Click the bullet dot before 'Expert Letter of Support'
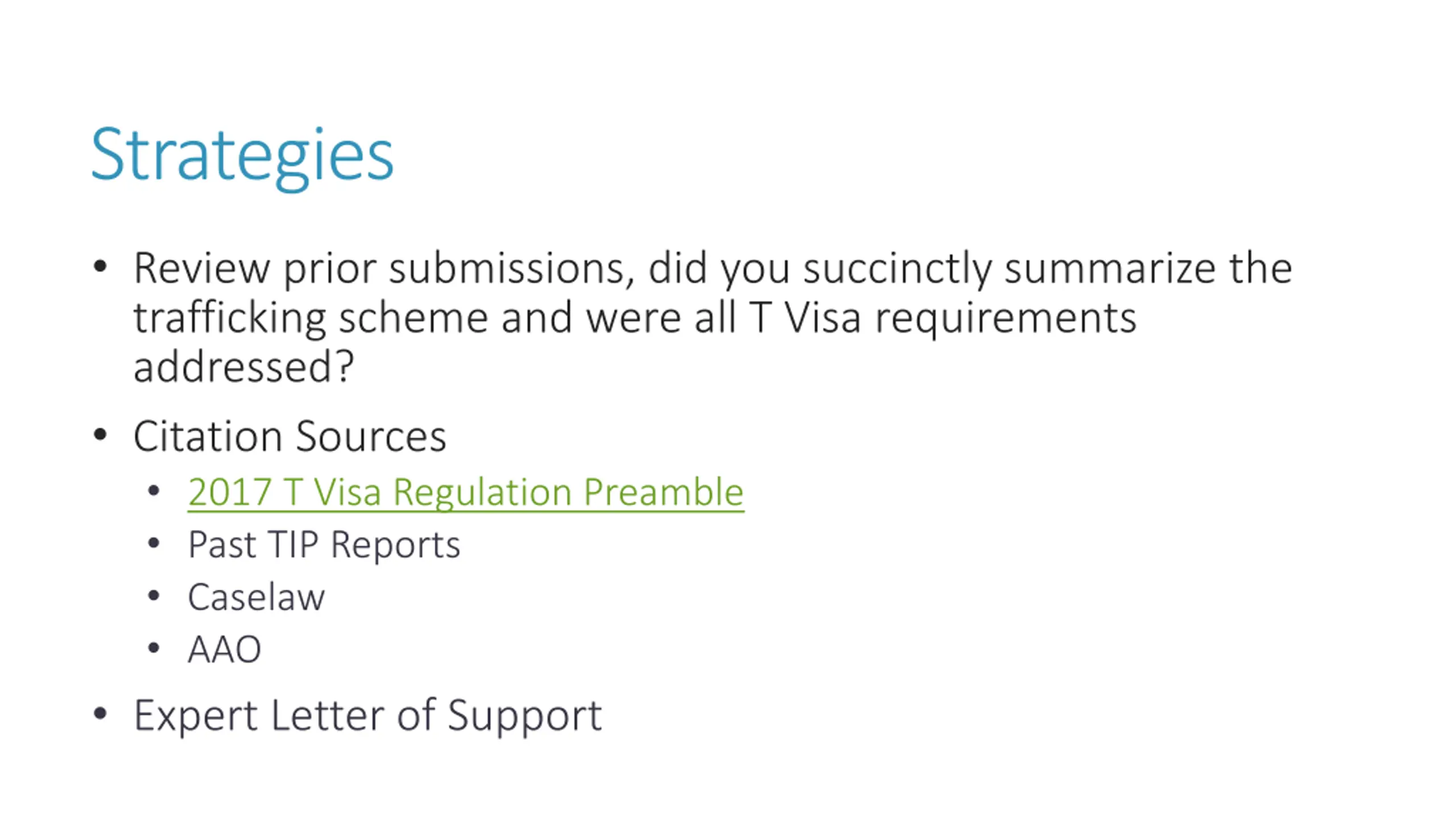The image size is (1456, 819). 100,713
